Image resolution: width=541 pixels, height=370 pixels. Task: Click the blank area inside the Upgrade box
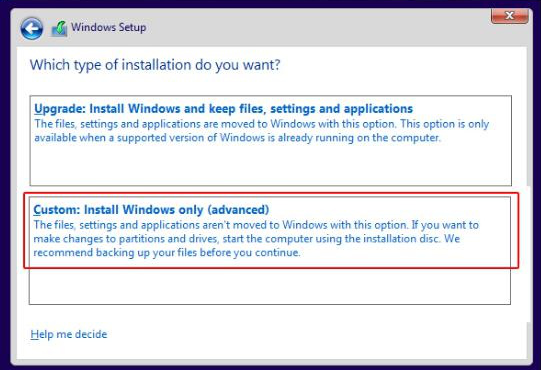[270, 165]
